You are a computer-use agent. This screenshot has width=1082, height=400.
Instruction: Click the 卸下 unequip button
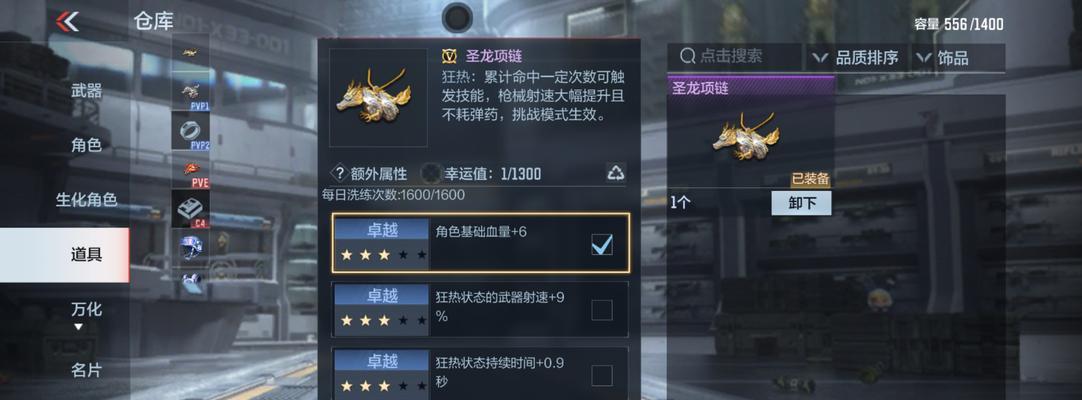click(x=801, y=203)
